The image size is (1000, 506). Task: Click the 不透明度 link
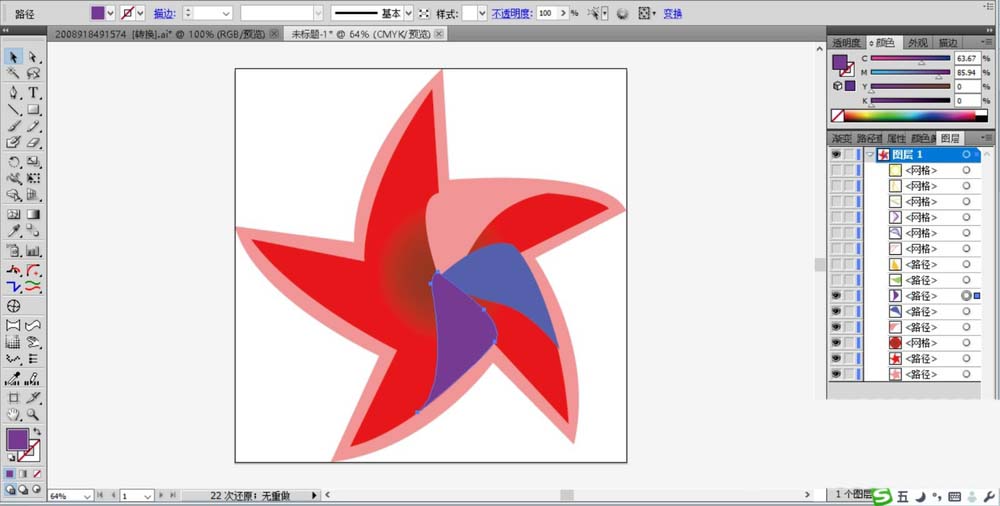pyautogui.click(x=511, y=13)
